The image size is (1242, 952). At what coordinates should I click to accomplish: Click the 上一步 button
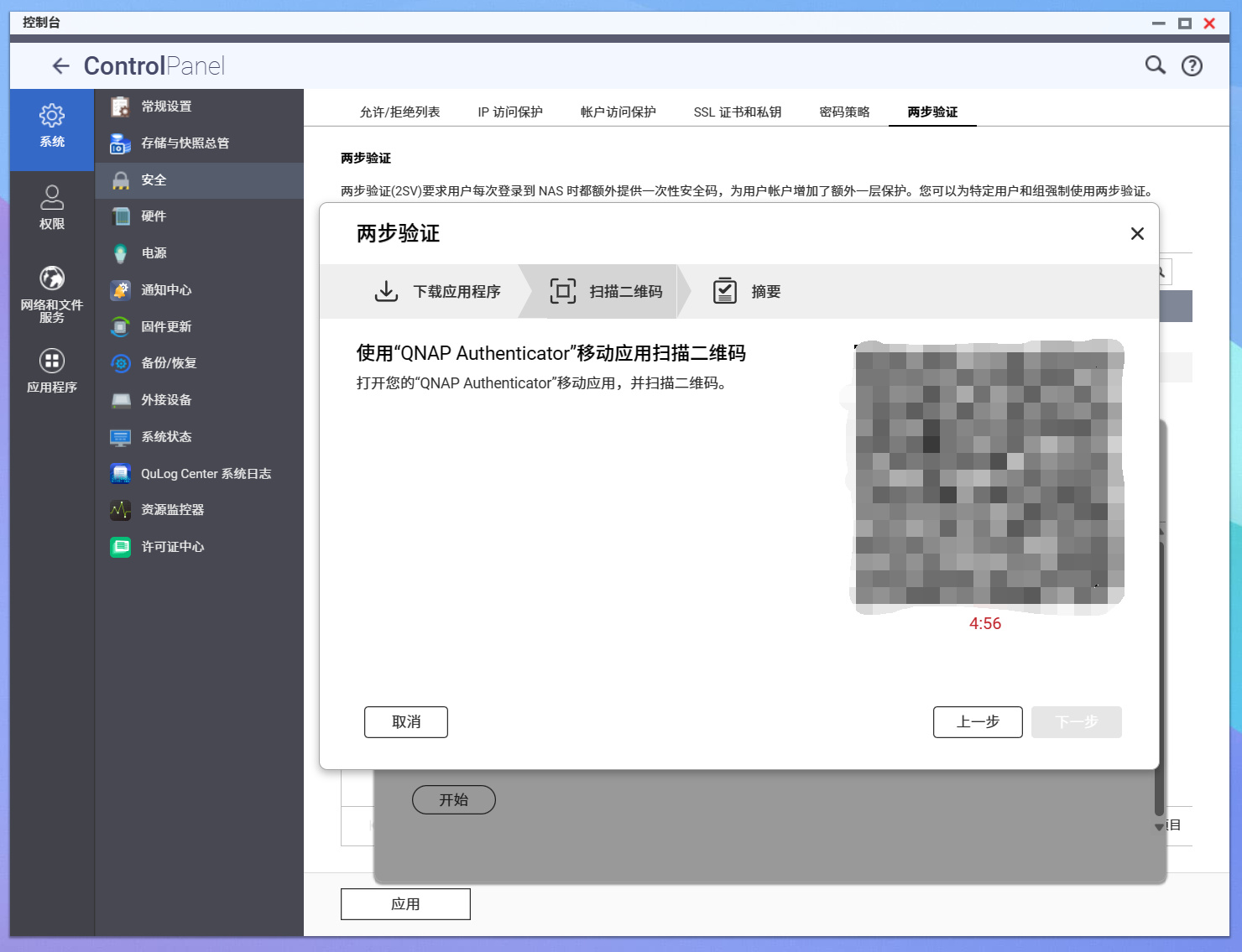pos(978,722)
